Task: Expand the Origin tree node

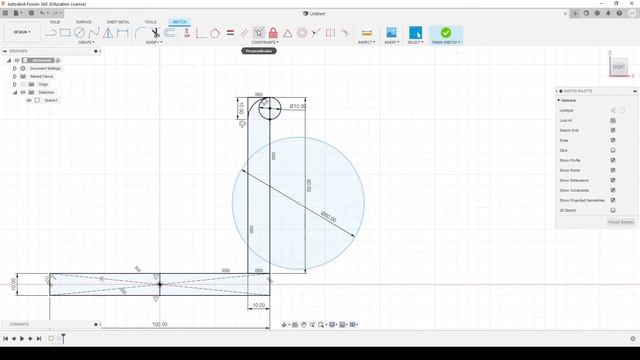Action: click(x=15, y=84)
